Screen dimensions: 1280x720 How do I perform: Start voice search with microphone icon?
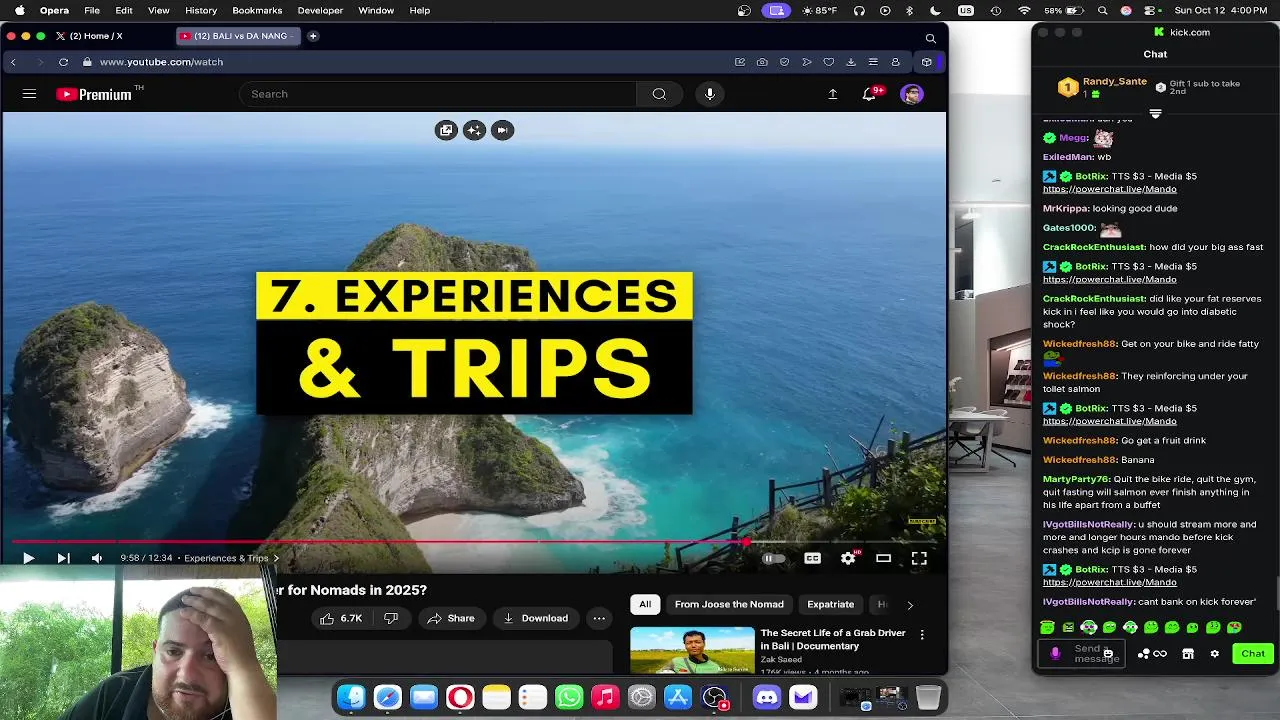point(710,94)
